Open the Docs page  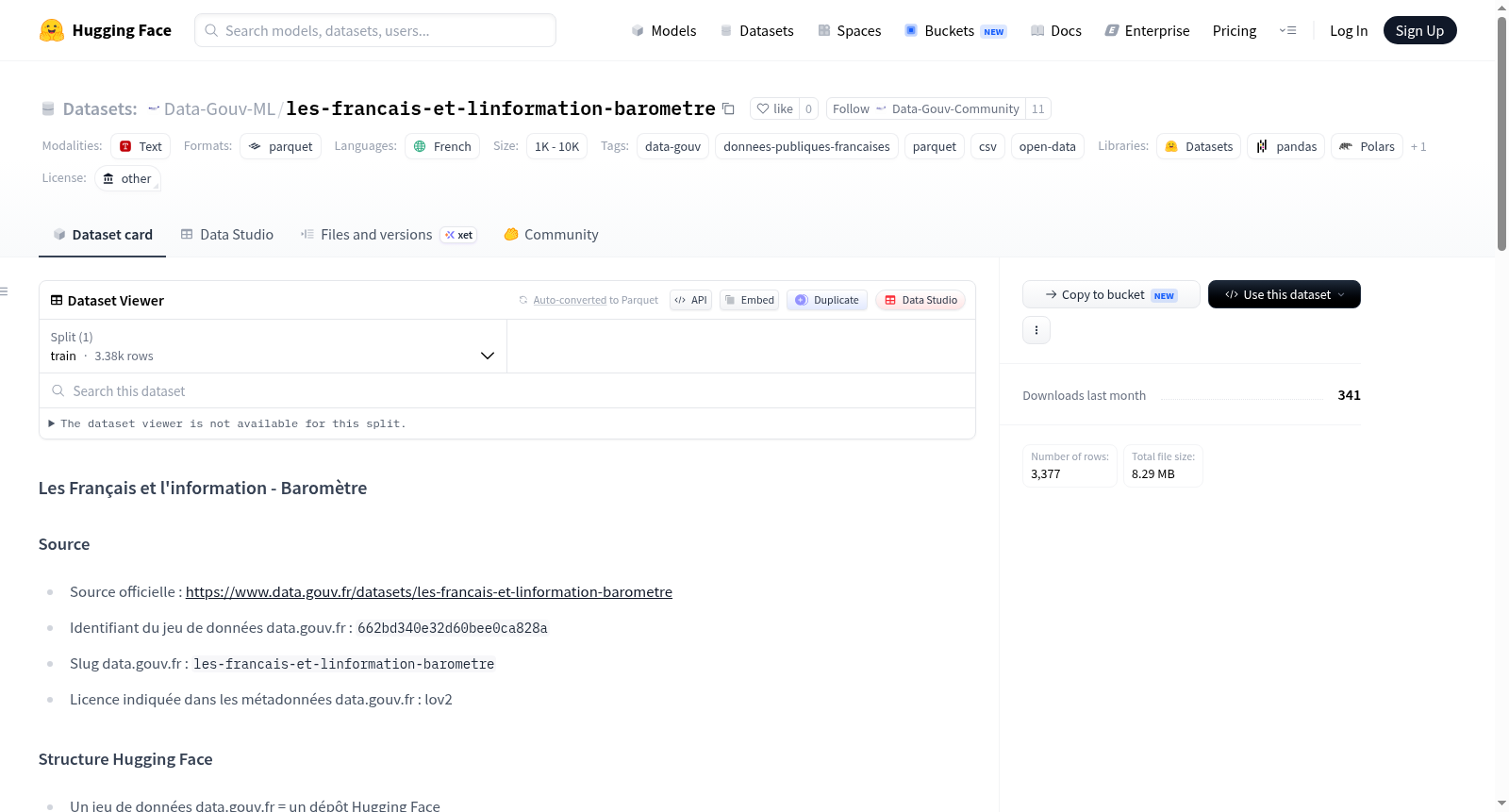(1056, 30)
